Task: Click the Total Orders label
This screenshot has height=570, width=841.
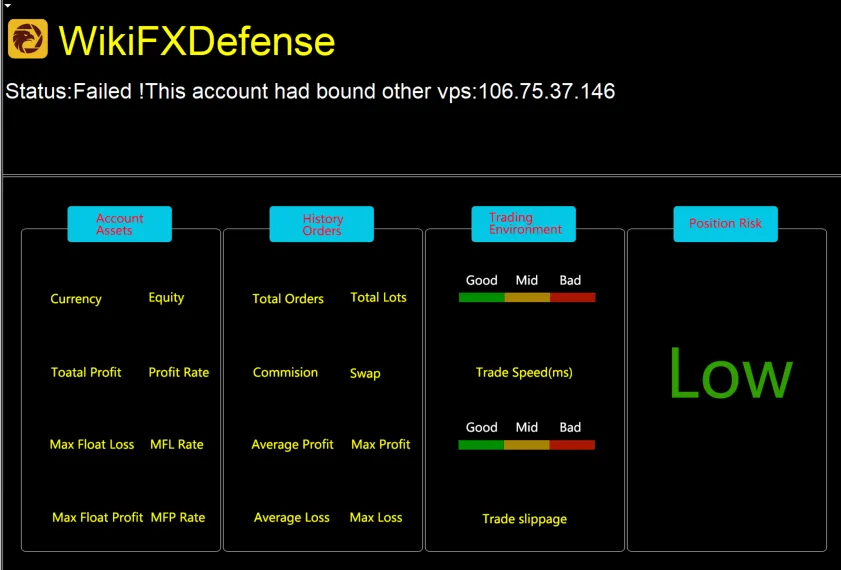Action: 288,299
